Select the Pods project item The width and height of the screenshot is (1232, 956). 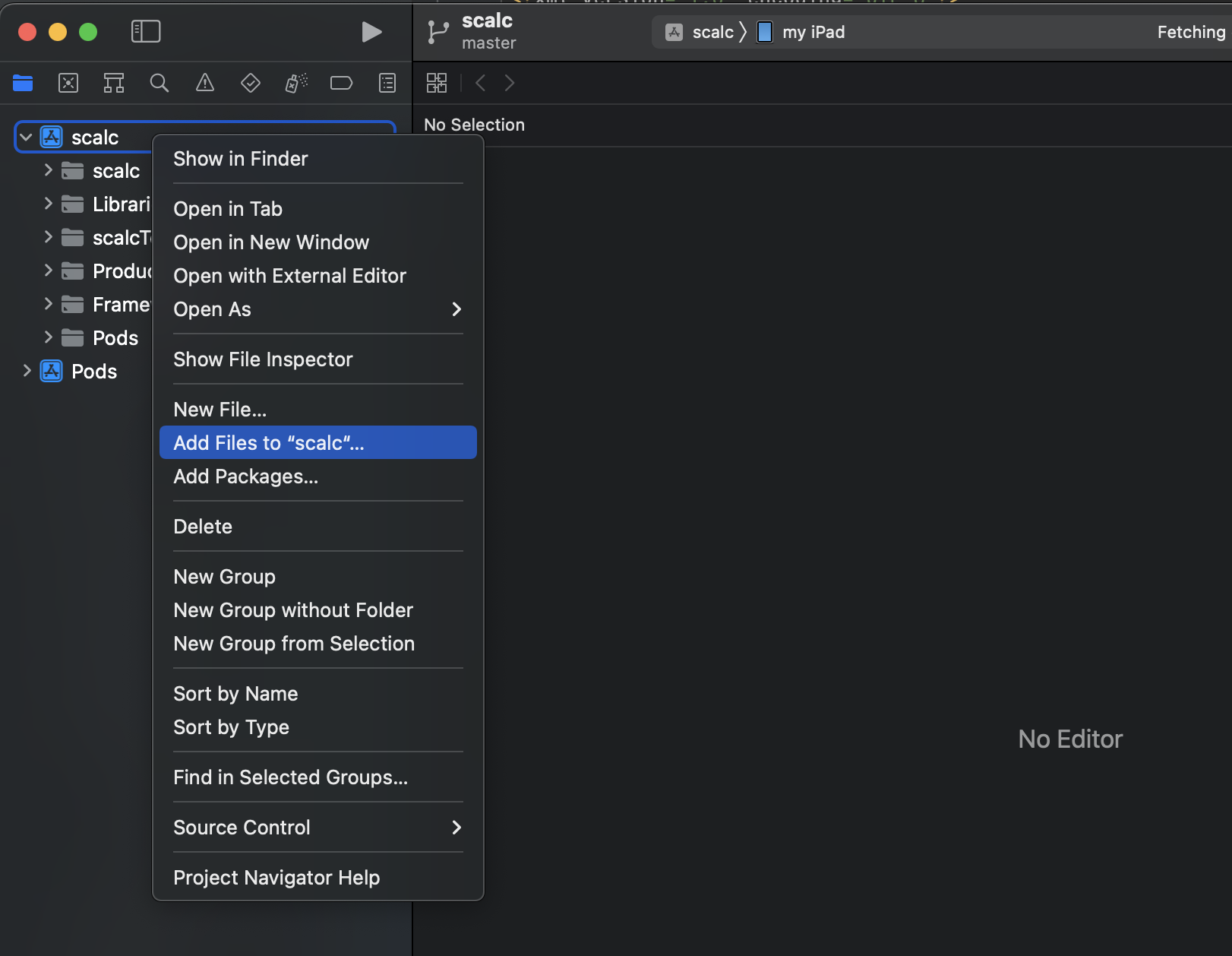(x=94, y=372)
